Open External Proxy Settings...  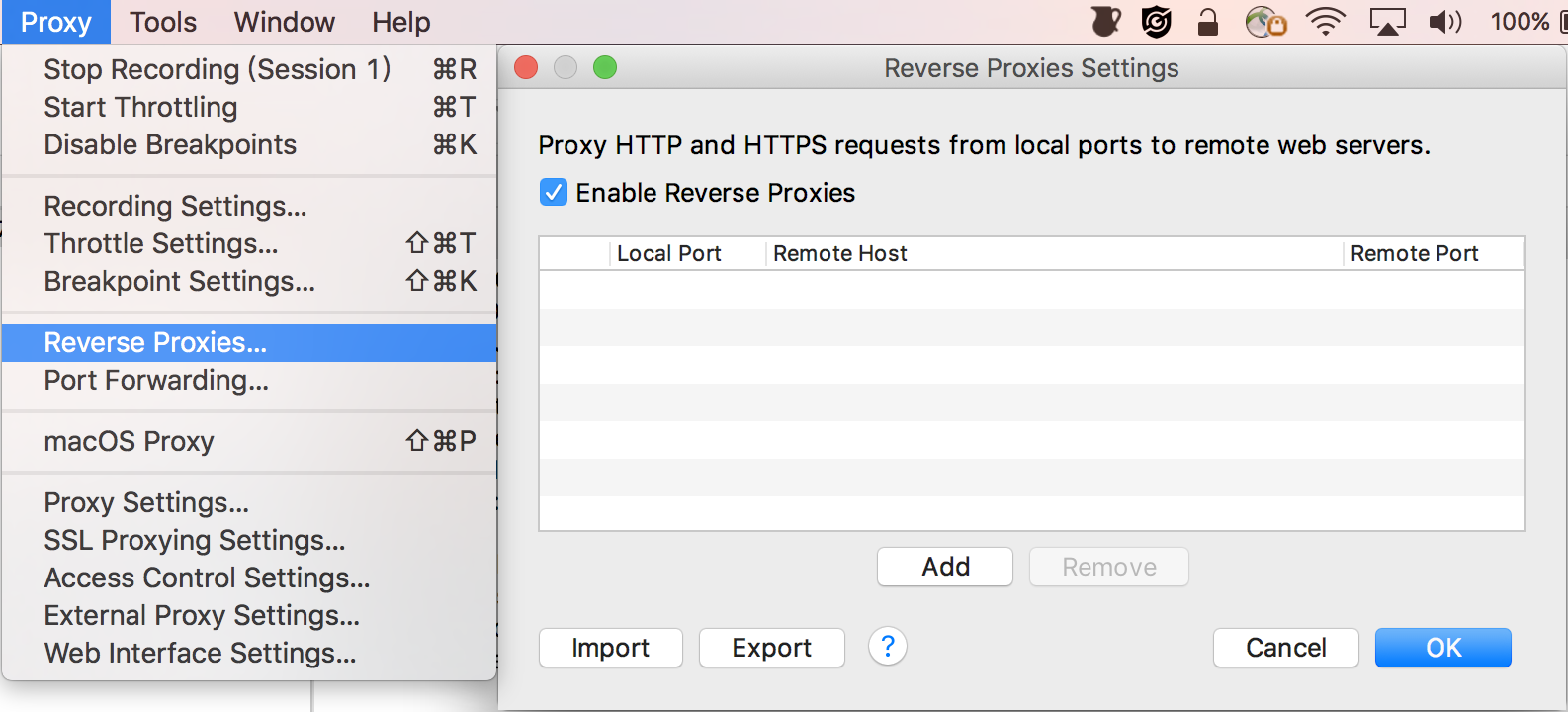coord(249,615)
